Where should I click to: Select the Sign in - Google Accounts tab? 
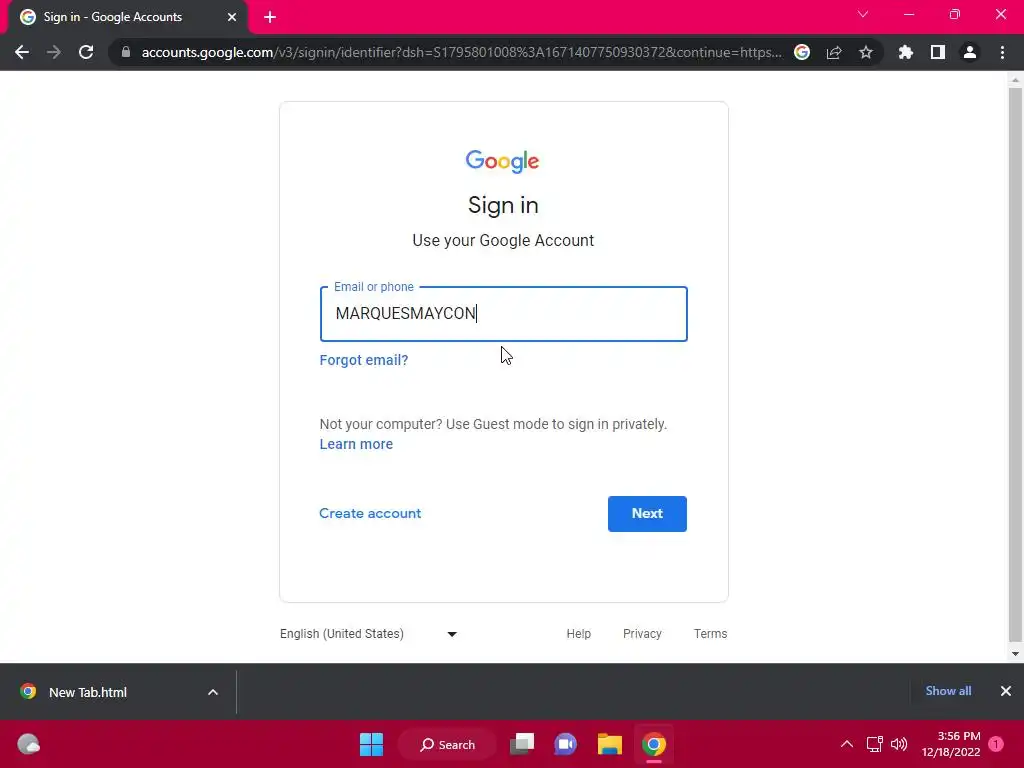[127, 17]
